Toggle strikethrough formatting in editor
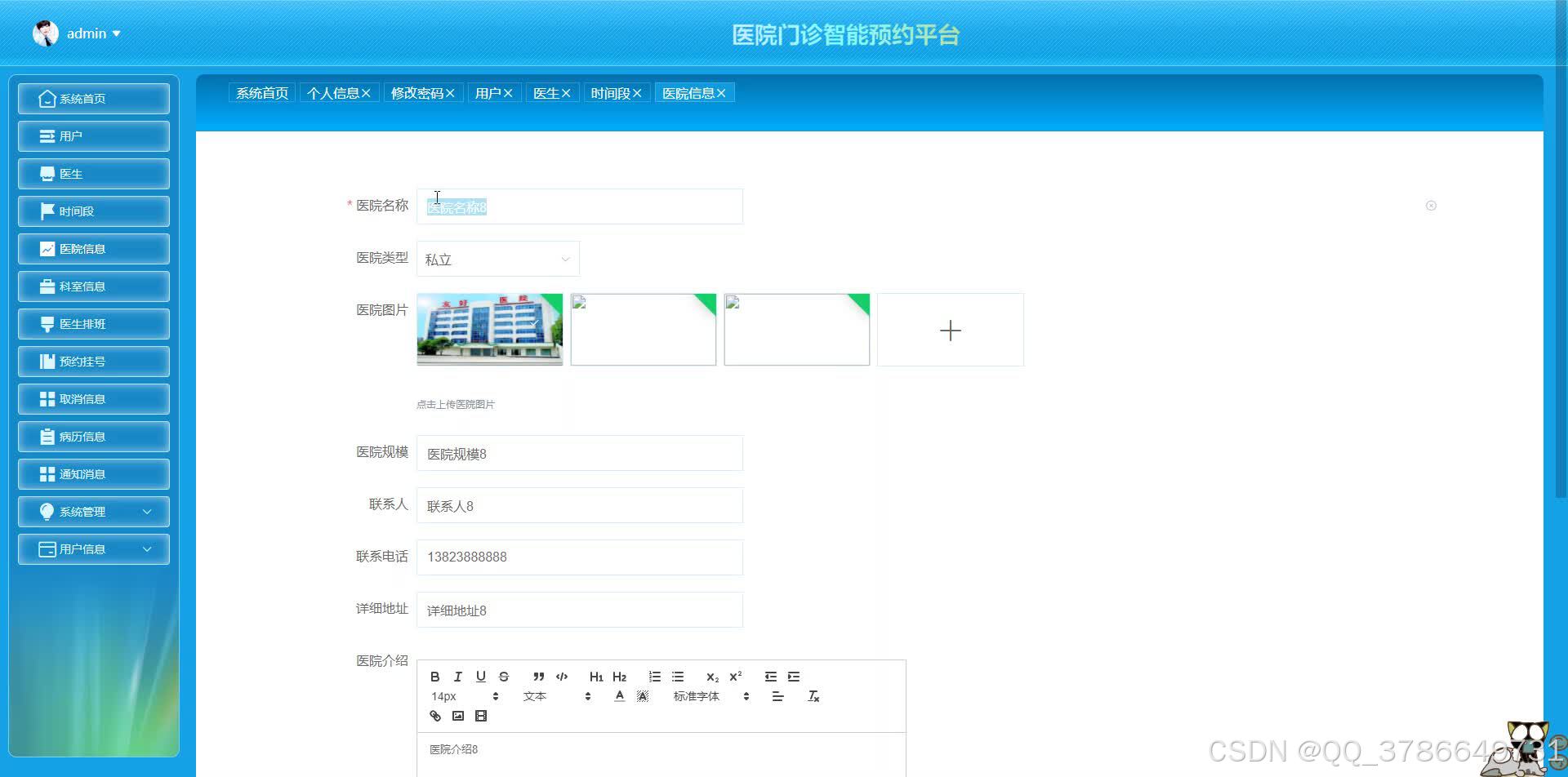The height and width of the screenshot is (777, 1568). point(504,677)
